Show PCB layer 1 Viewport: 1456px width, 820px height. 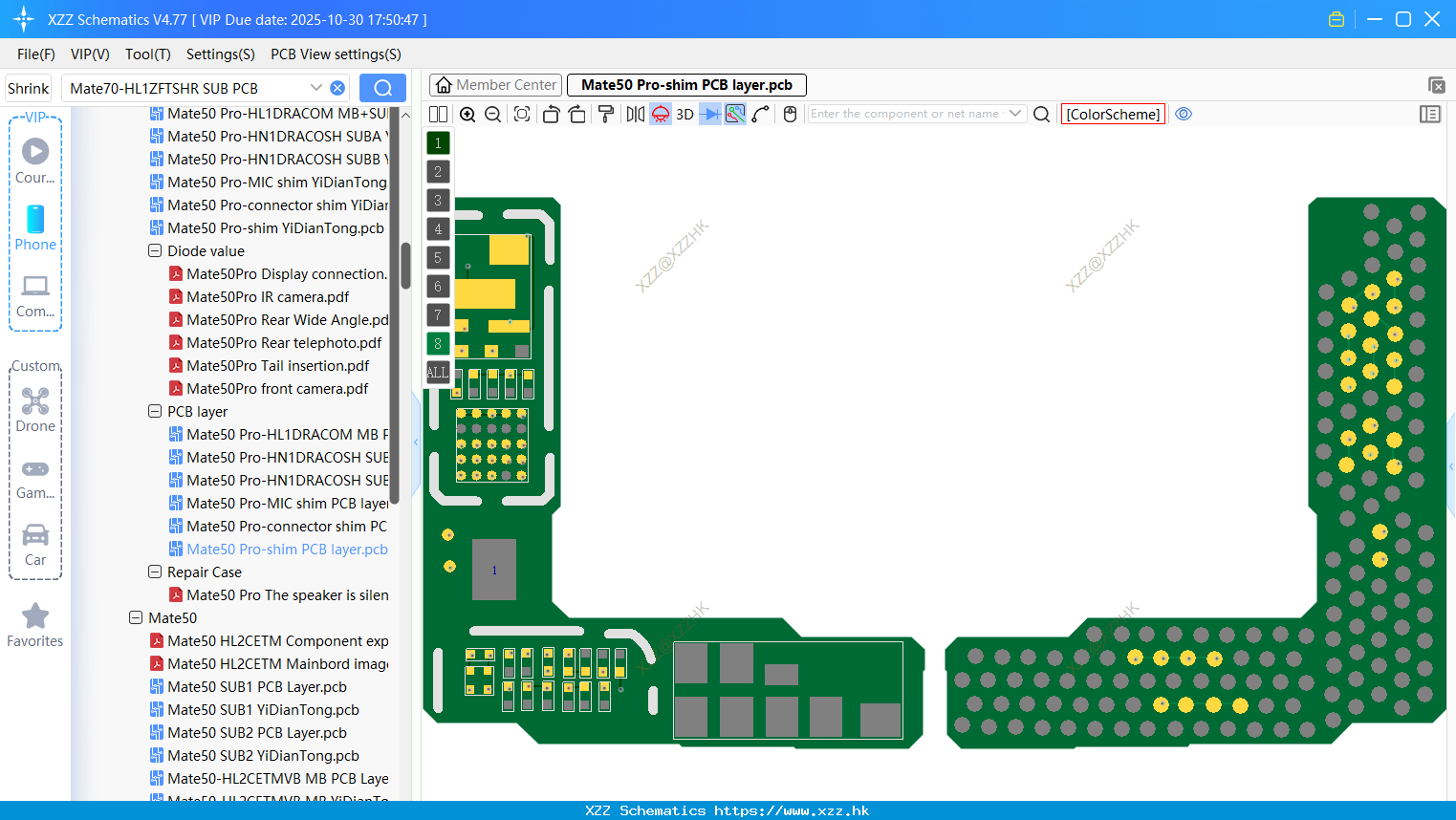438,142
